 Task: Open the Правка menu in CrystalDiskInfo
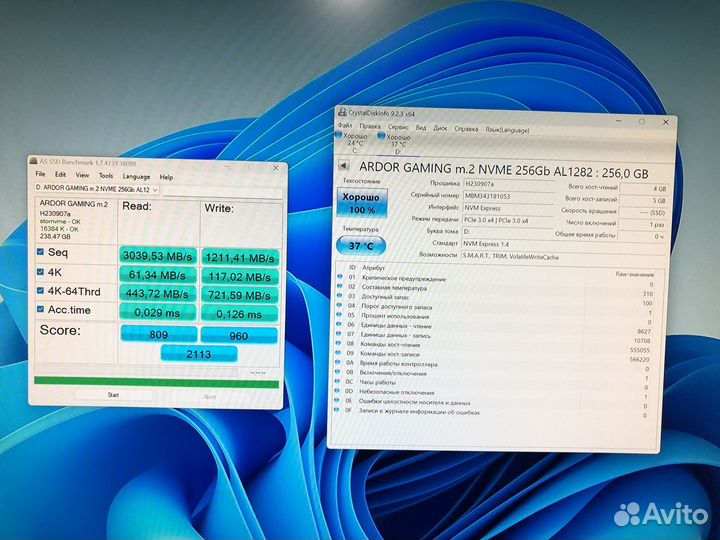(x=370, y=126)
